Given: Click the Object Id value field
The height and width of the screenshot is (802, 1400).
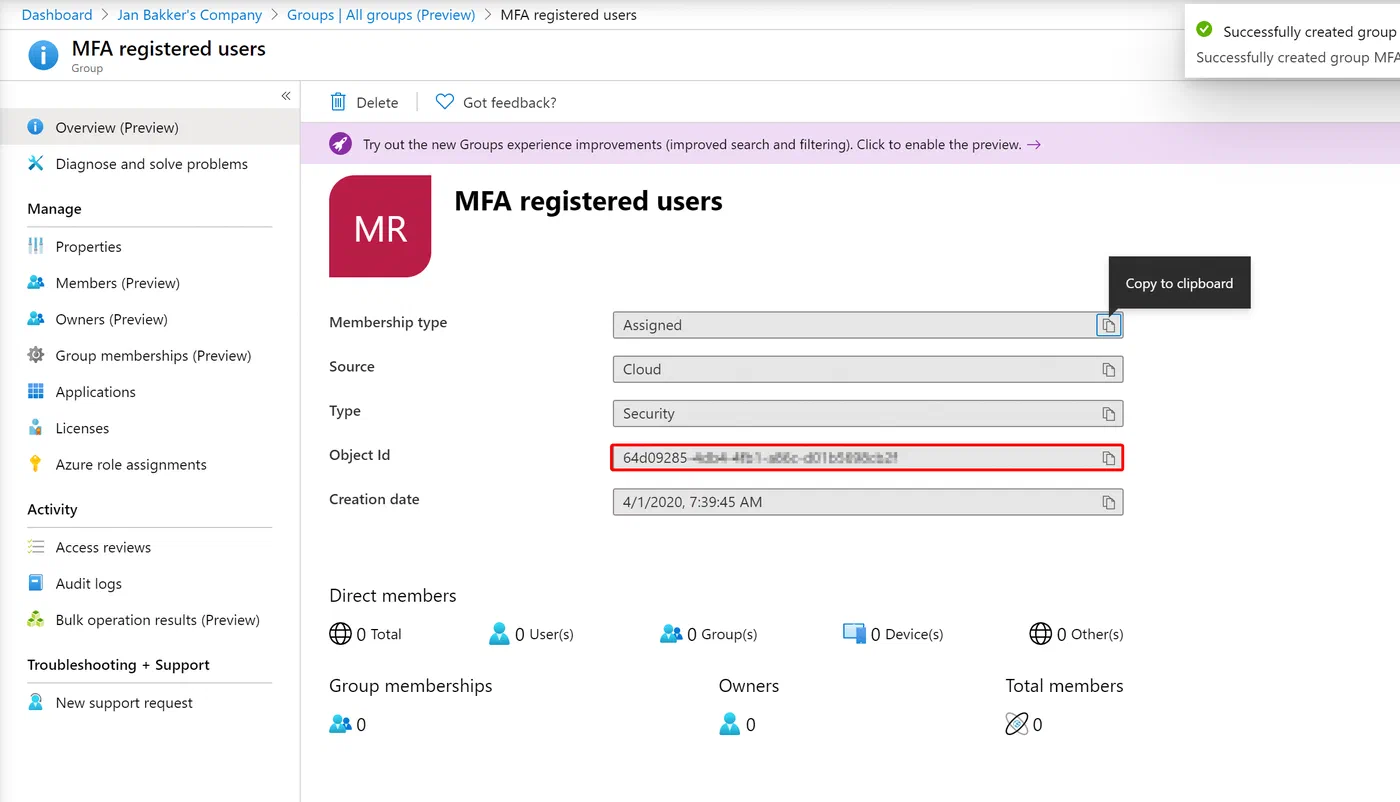Looking at the screenshot, I should click(x=868, y=457).
